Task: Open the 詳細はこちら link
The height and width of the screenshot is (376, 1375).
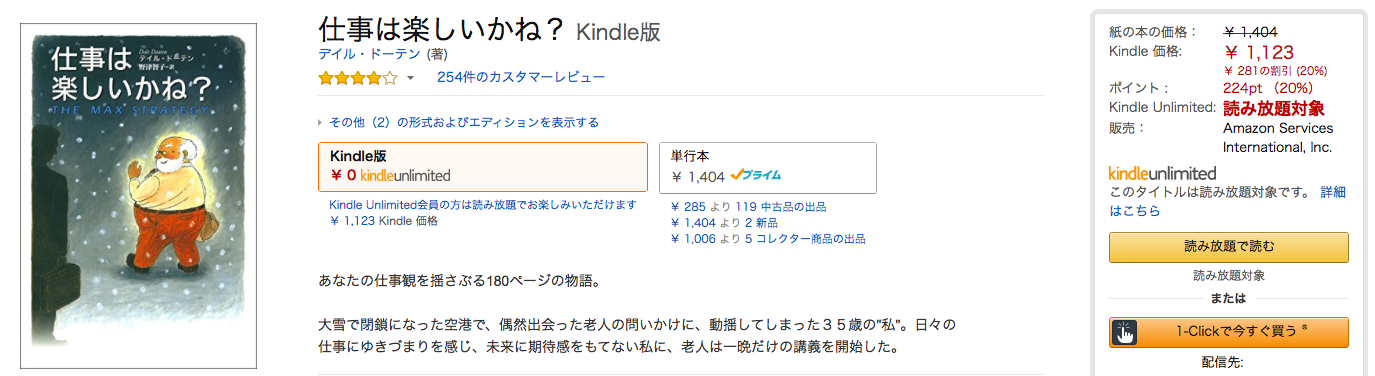Action: [x=1227, y=201]
